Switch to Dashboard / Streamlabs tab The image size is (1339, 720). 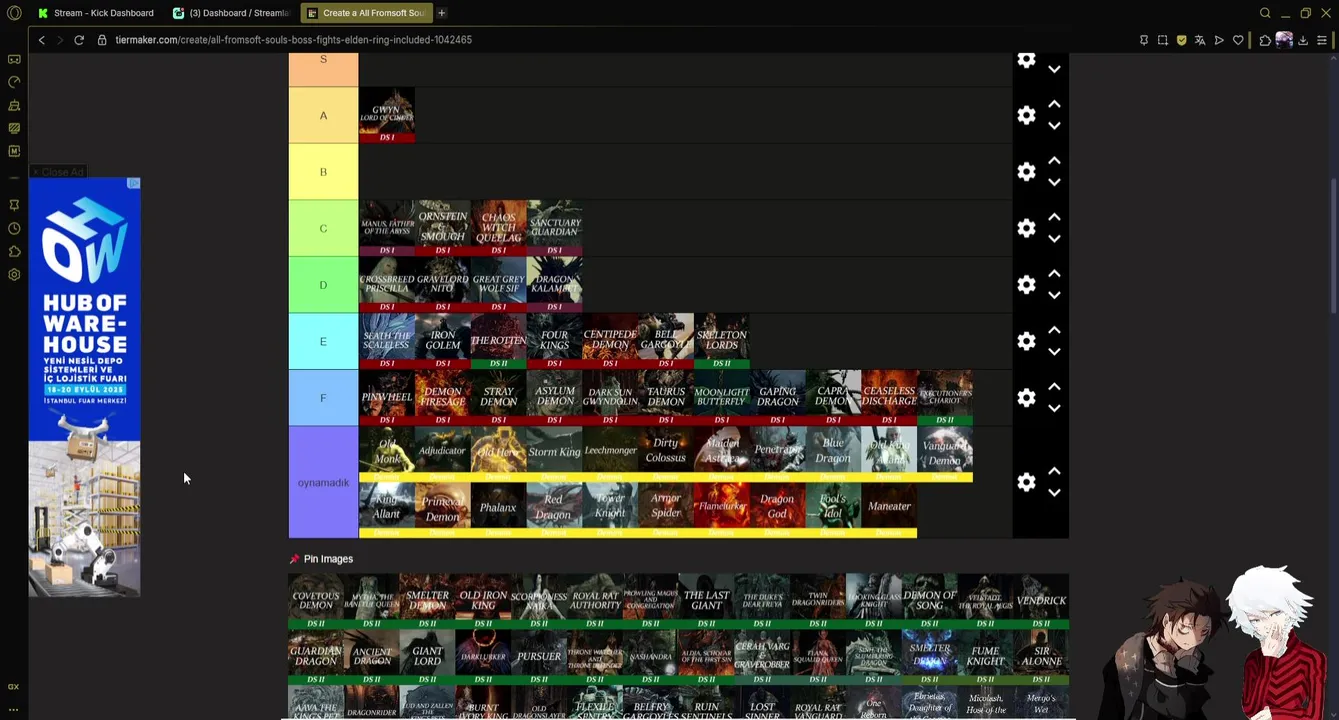(231, 13)
